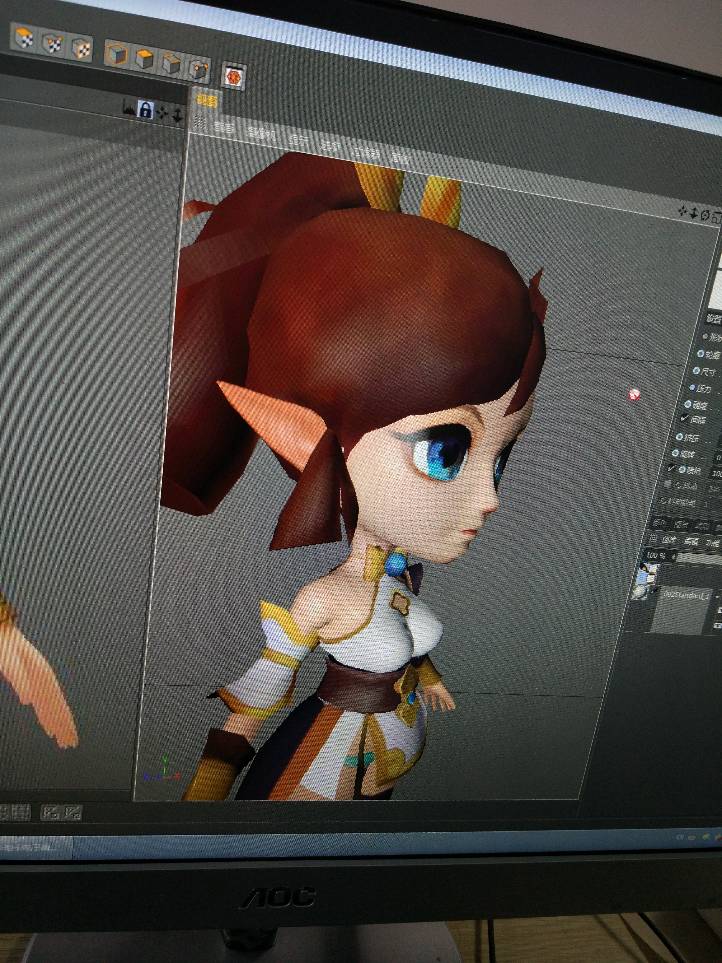Open the Cameras viewport menu

click(x=261, y=134)
